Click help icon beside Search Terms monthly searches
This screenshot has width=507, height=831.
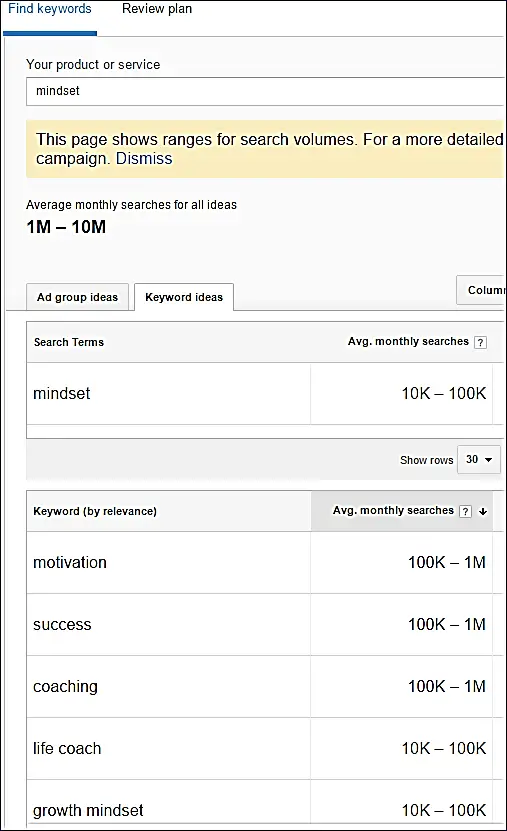point(480,342)
